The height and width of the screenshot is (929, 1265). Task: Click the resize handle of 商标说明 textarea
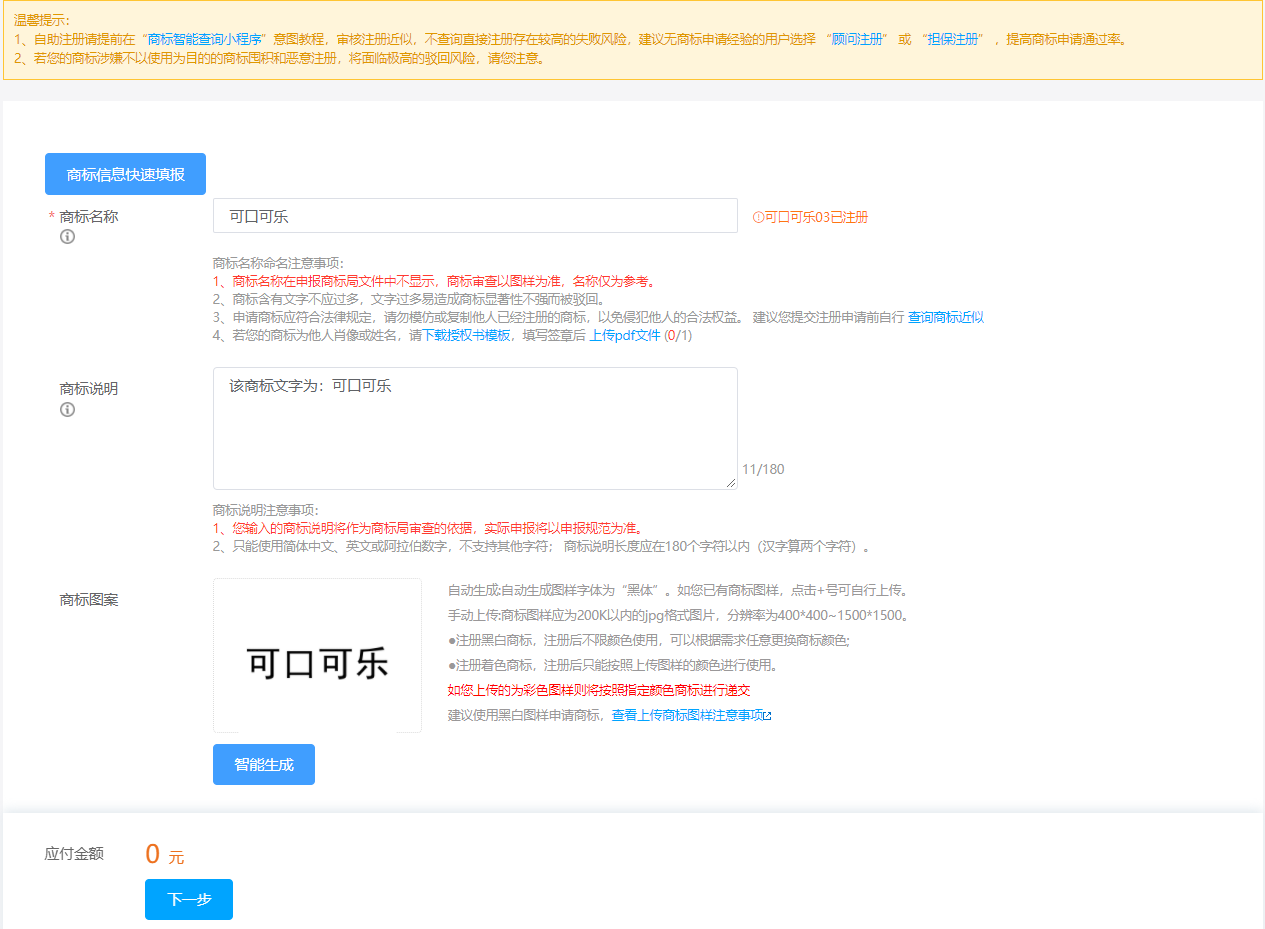click(731, 483)
